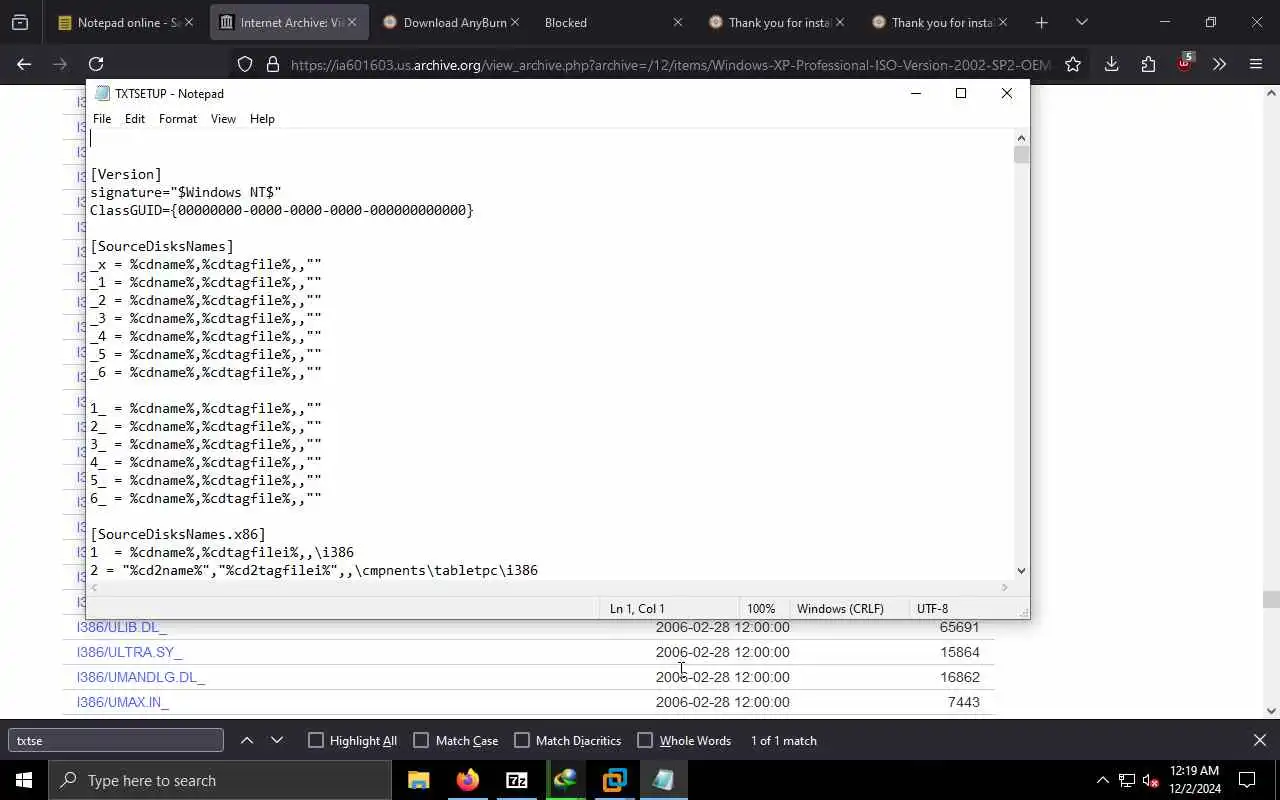Open Windows notification center
The height and width of the screenshot is (800, 1280).
tap(1247, 780)
